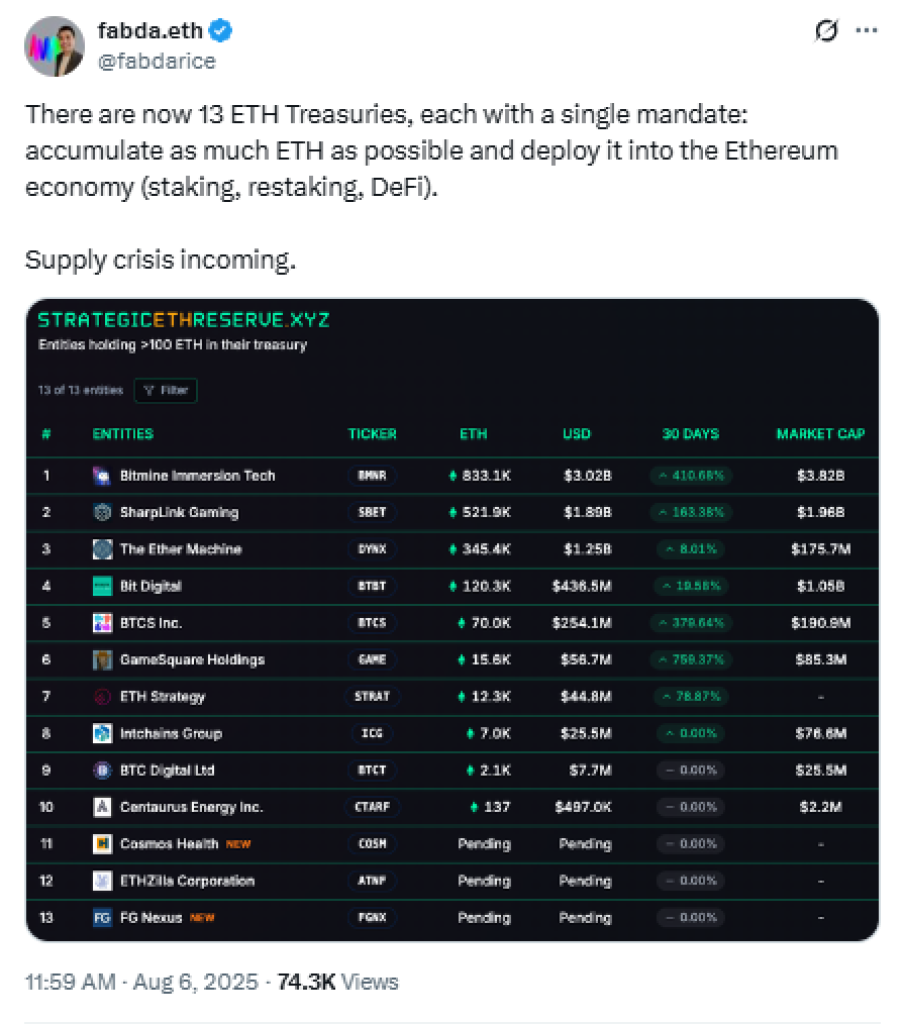Viewport: 905px width, 1024px height.
Task: Click the Bitmine Immersion Tech logo icon
Action: [102, 475]
